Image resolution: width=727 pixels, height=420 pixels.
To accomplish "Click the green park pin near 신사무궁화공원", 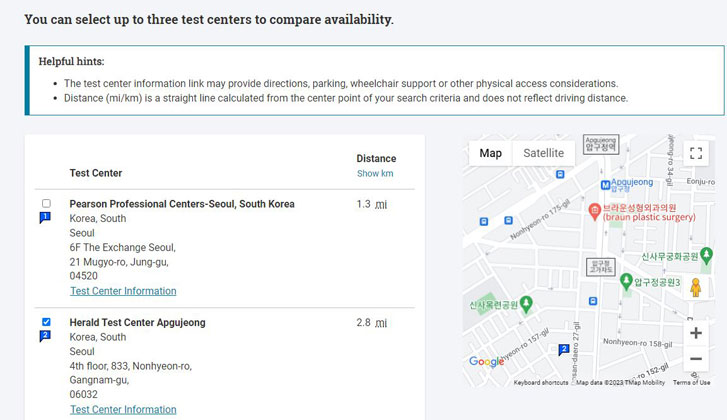I will click(706, 255).
